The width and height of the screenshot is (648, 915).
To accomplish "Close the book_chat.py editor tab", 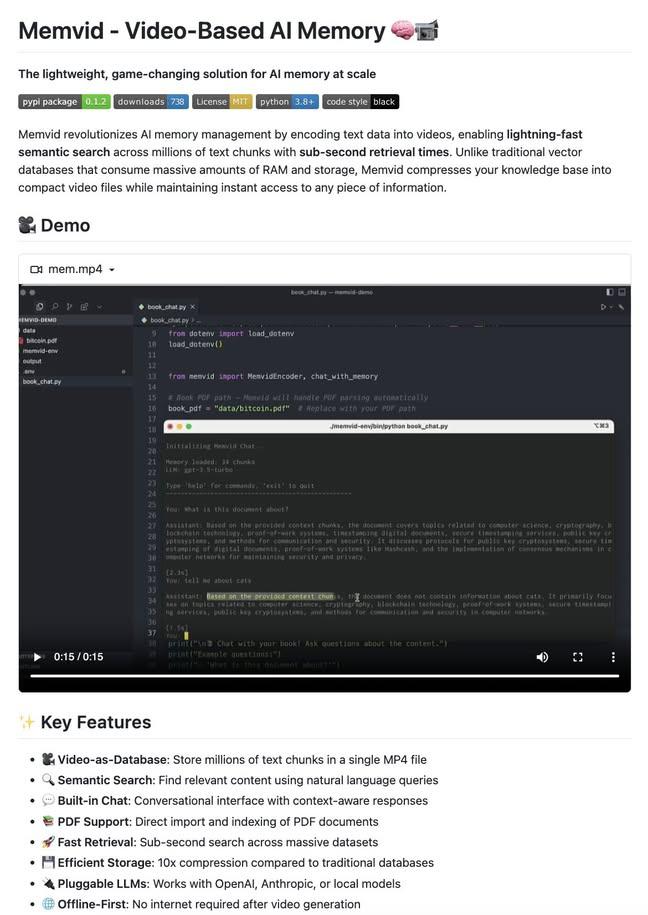I will point(193,307).
